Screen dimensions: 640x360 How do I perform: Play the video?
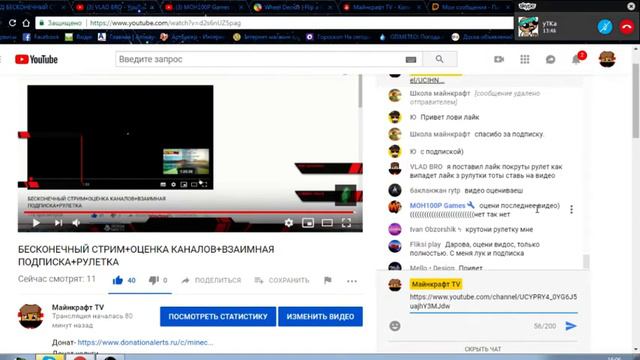click(x=36, y=223)
